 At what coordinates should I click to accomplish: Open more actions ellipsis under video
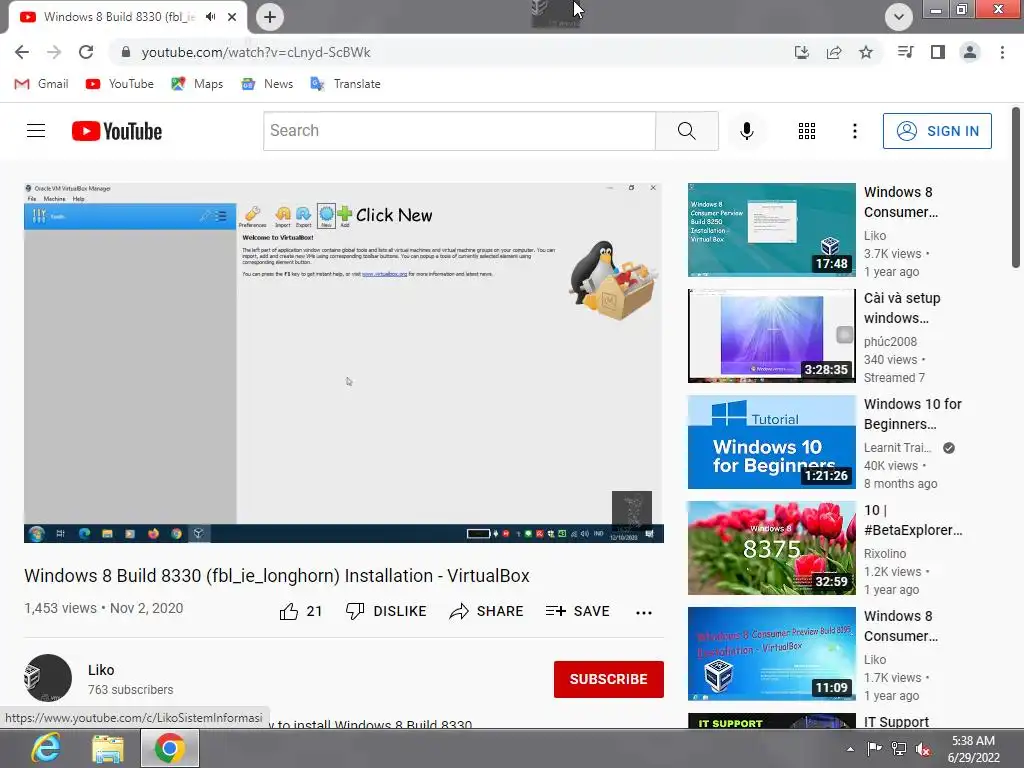pos(643,612)
